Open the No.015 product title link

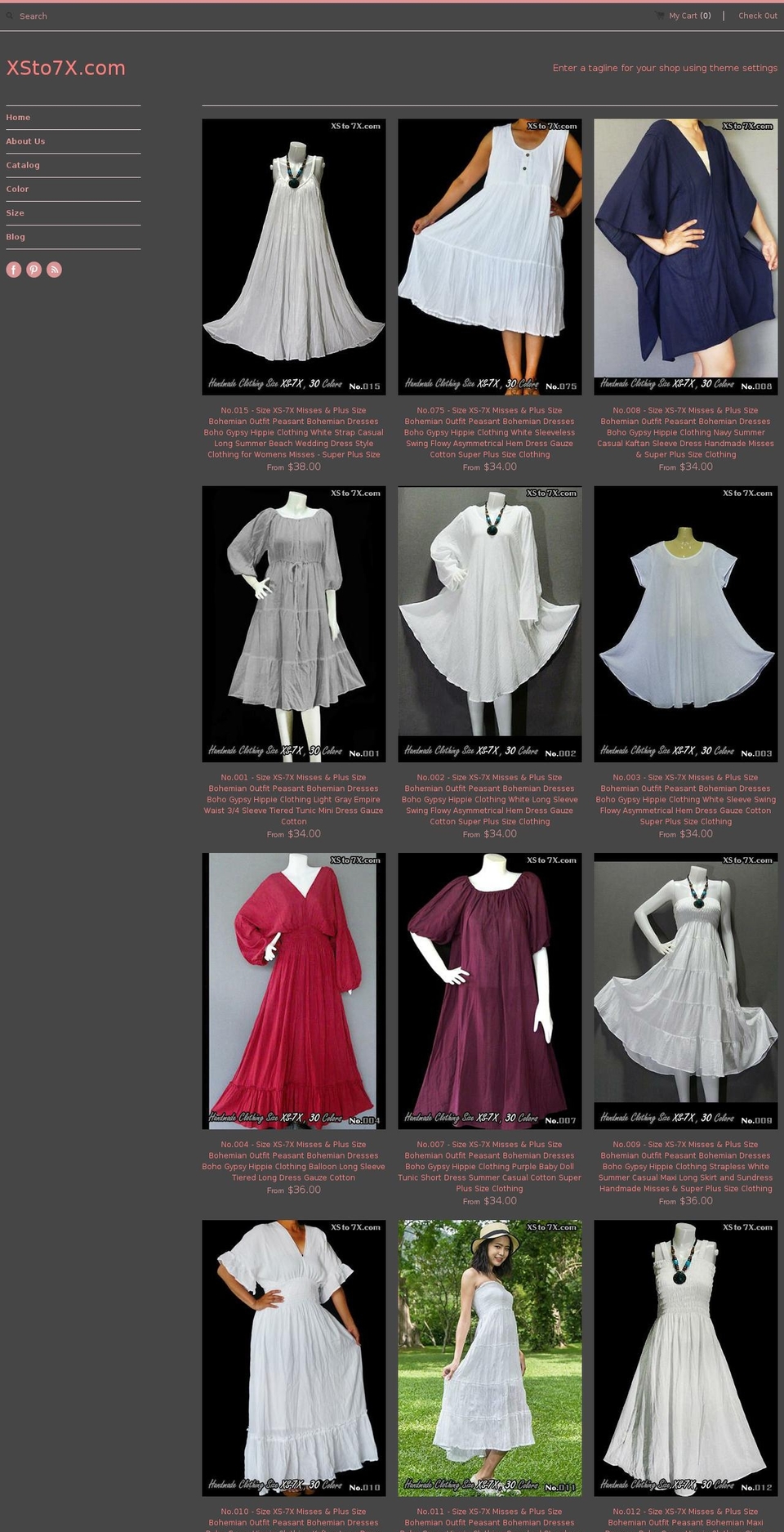(x=294, y=432)
